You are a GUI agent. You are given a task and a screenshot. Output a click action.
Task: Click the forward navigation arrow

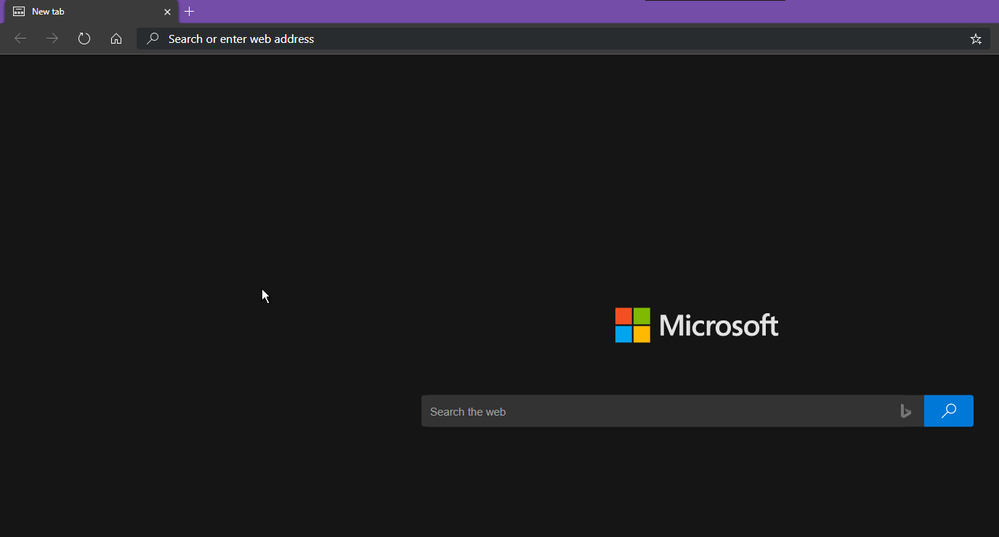coord(52,39)
